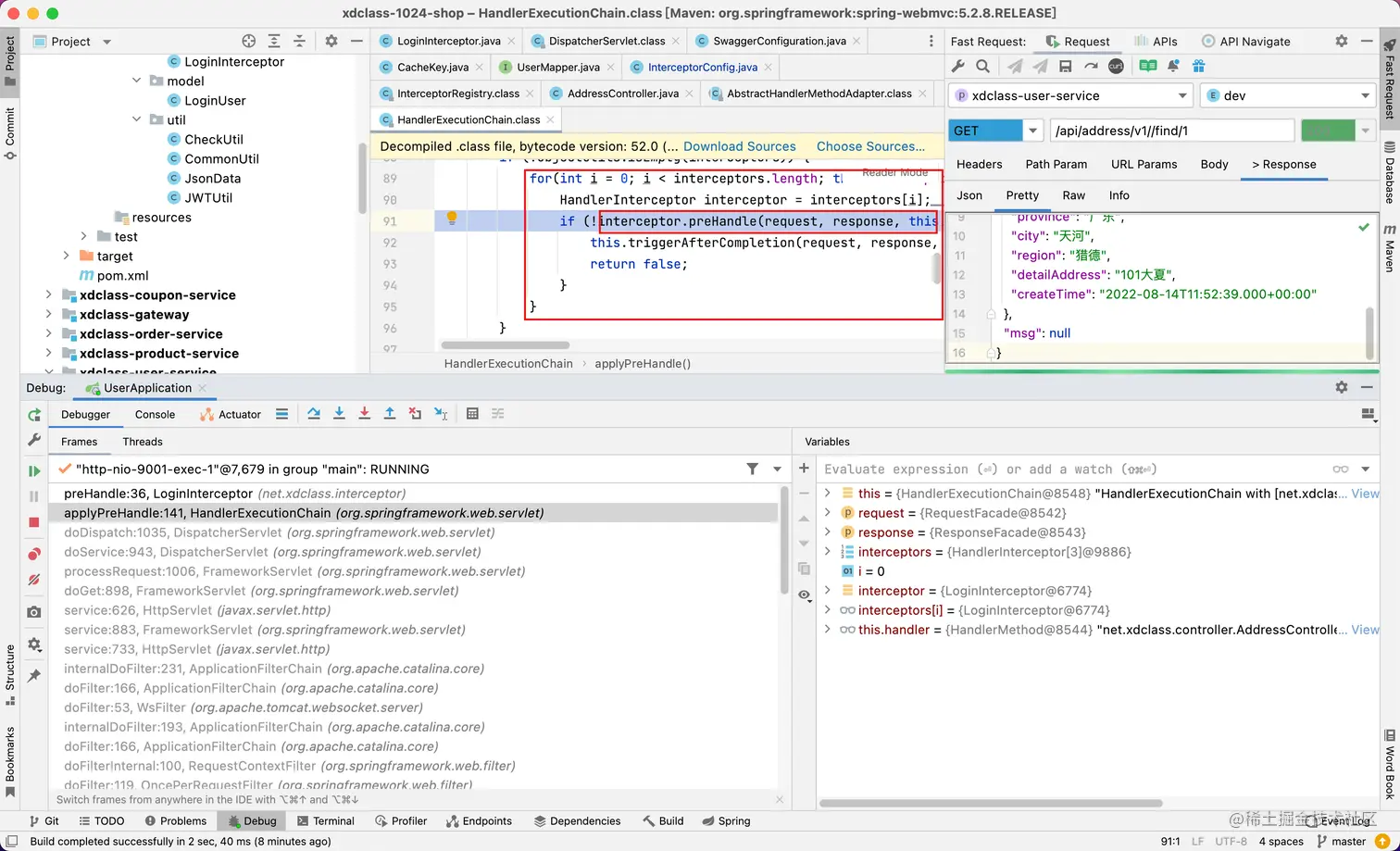1400x851 pixels.
Task: Click the copy as cURL icon
Action: (1116, 67)
